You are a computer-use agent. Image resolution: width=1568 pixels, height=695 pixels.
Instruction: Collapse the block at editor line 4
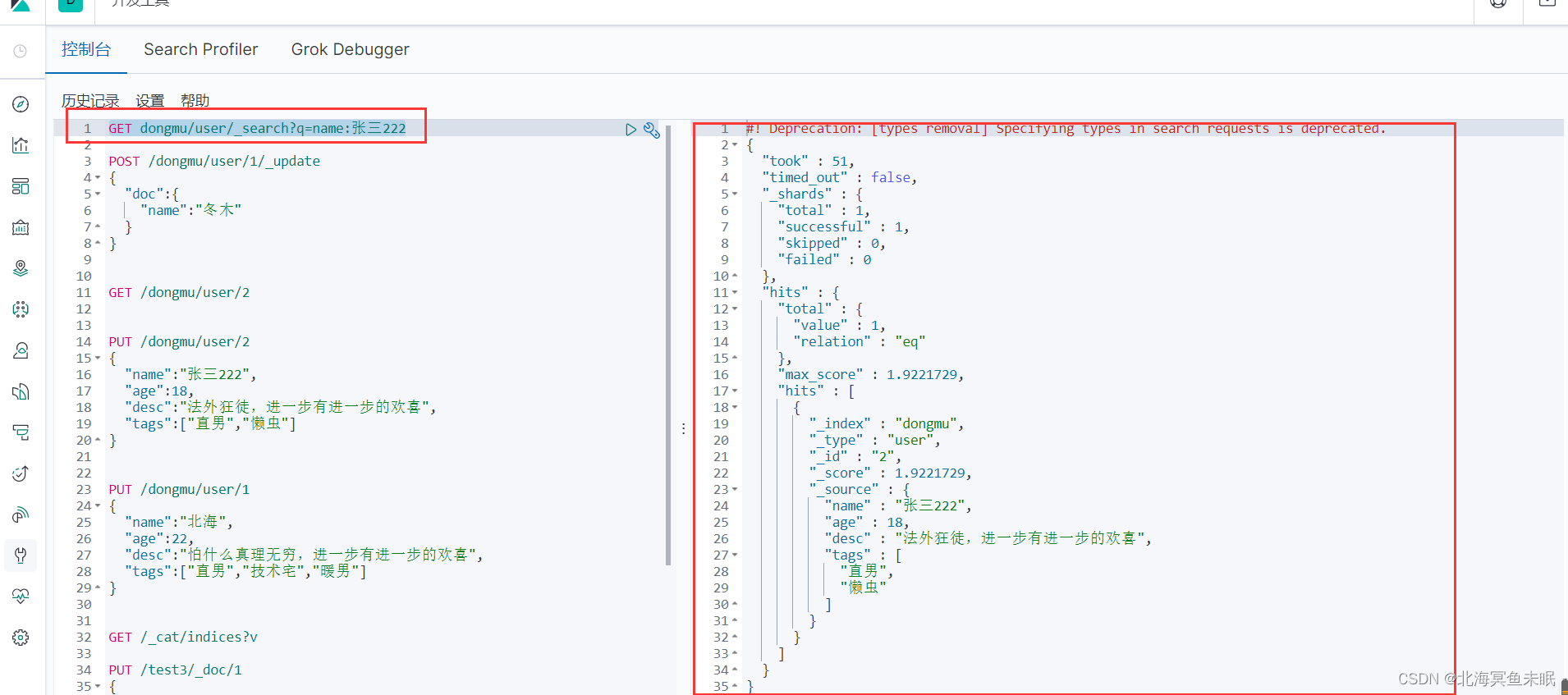click(x=98, y=178)
